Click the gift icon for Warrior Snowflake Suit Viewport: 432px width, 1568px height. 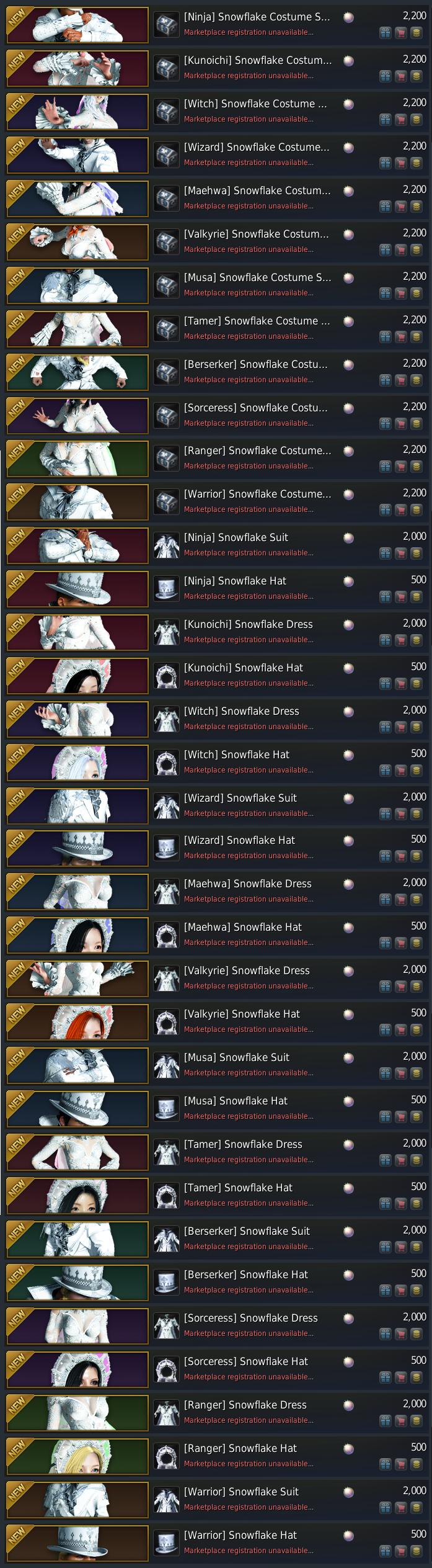point(385,1508)
